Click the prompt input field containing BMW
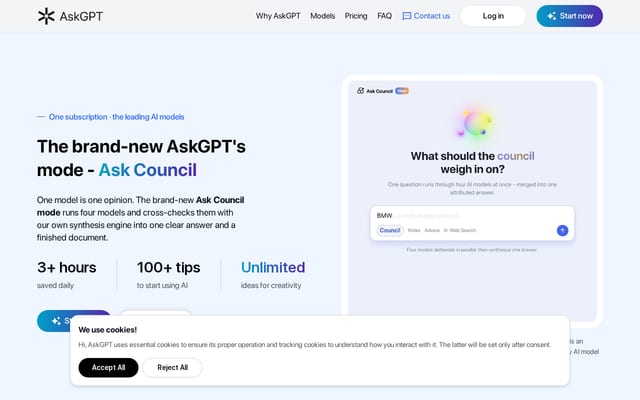The width and height of the screenshot is (640, 400). 472,223
